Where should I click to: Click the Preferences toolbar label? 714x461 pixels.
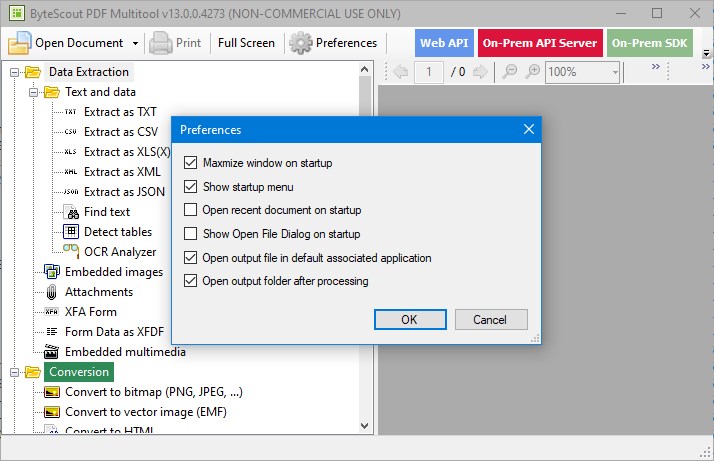coord(347,43)
